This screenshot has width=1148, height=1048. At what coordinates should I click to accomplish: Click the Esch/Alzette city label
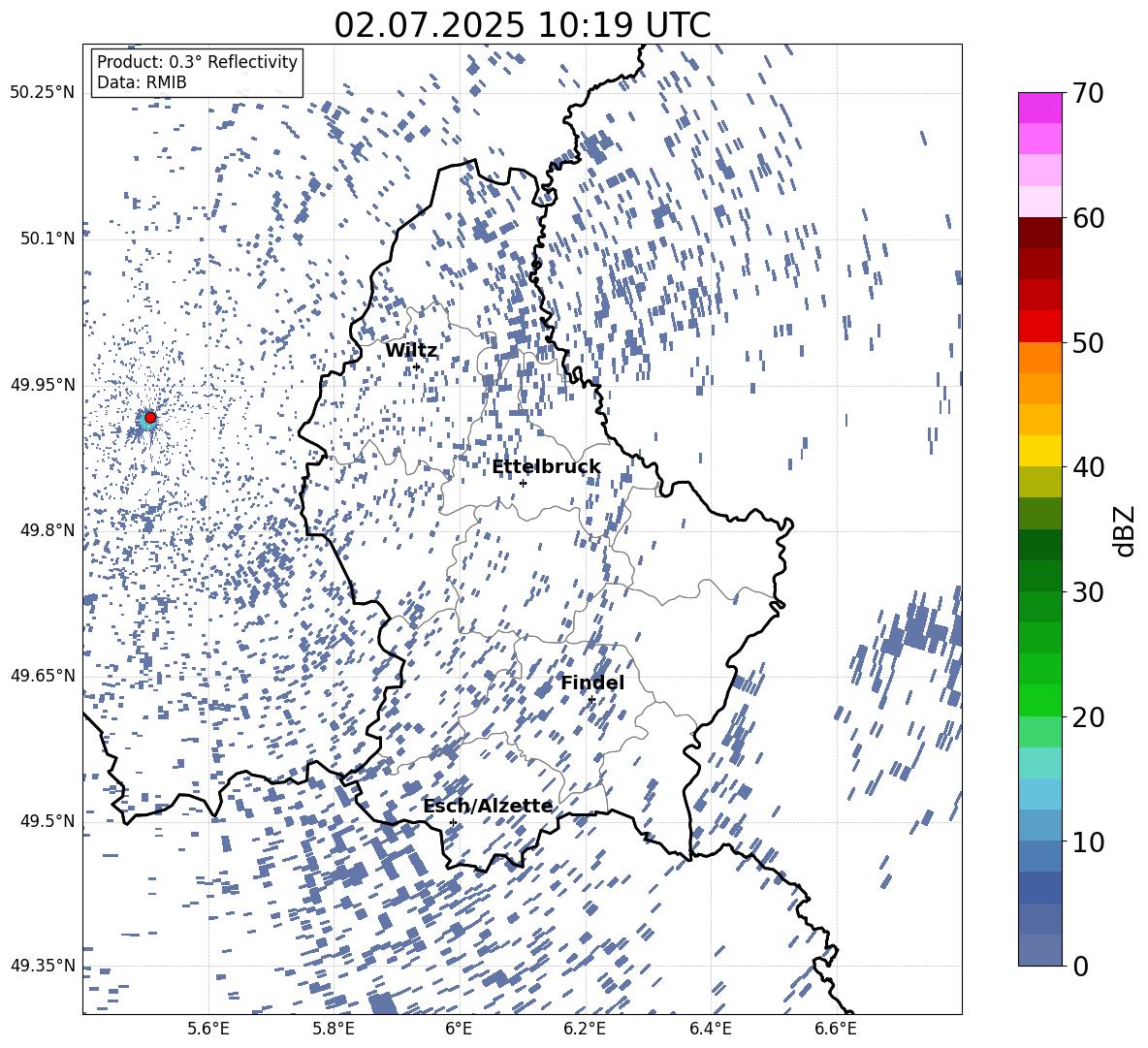pos(488,807)
